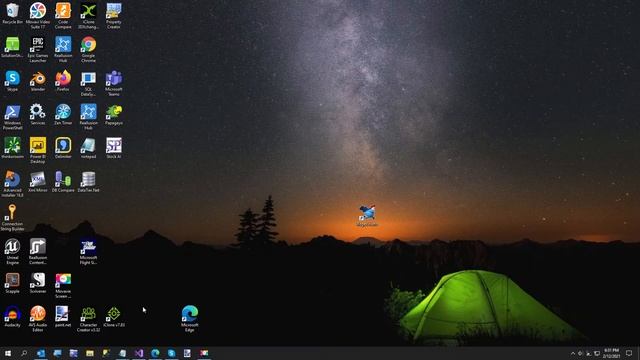640x360 pixels.
Task: Open Zen Timer desktop shortcut
Action: point(63,114)
